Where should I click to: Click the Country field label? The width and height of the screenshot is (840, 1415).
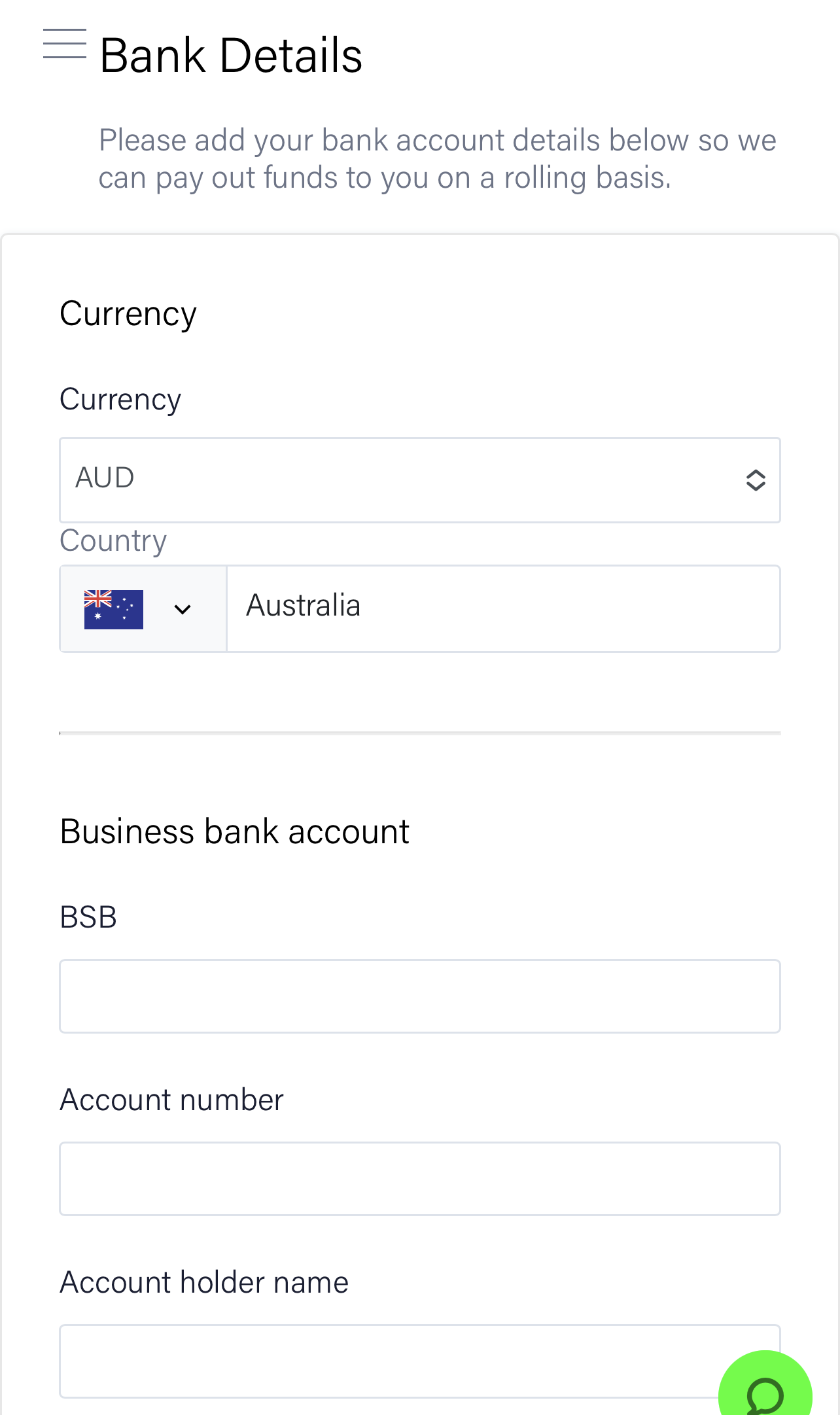pos(113,541)
